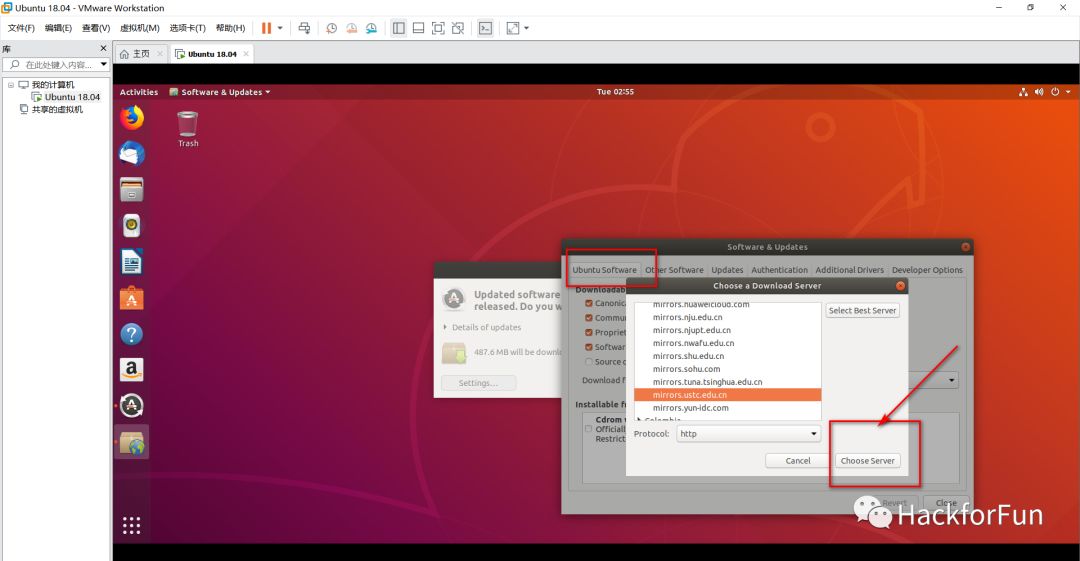Open the Amazon icon in the dock
This screenshot has height=561, width=1080.
point(132,370)
